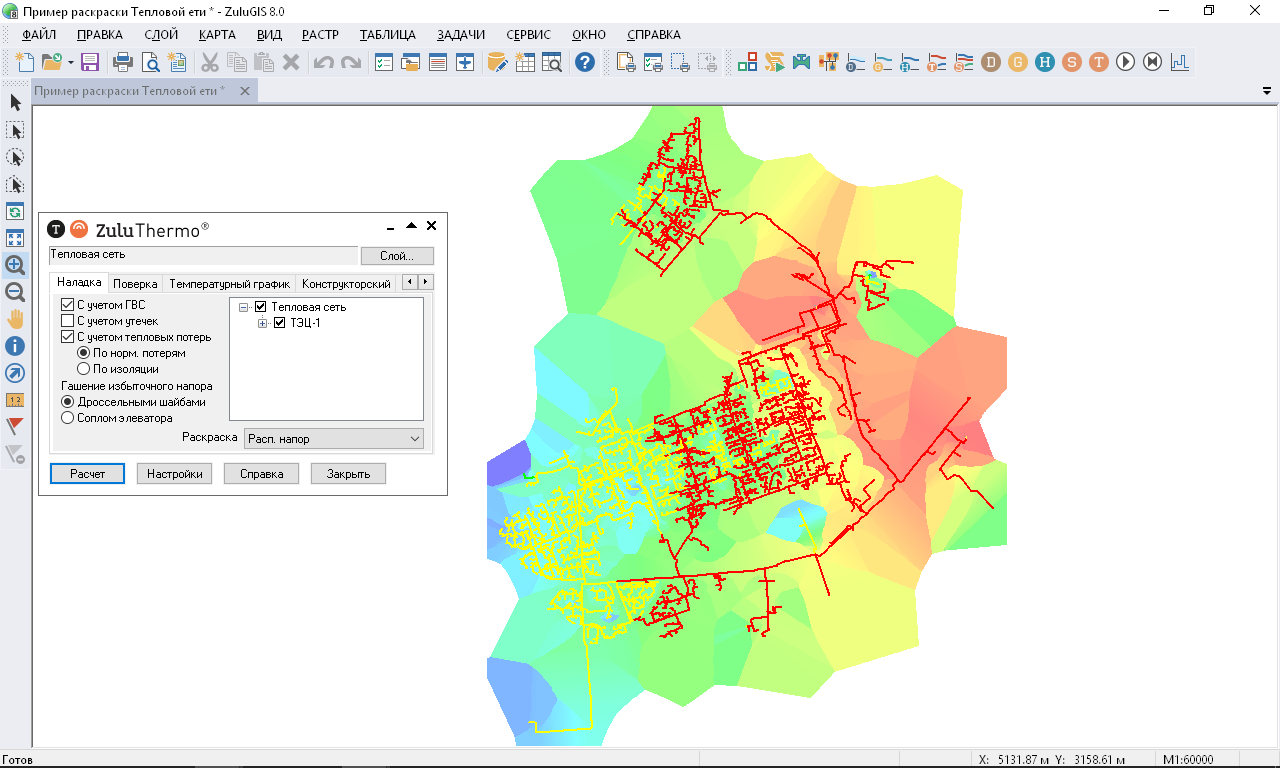The image size is (1280, 768).
Task: Activate the pan hand tool
Action: (x=15, y=319)
